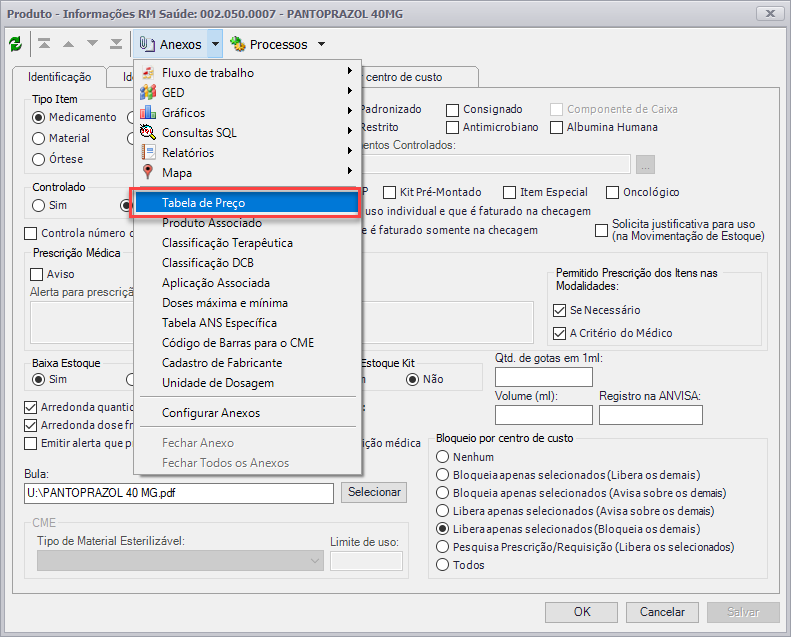The width and height of the screenshot is (791, 637).
Task: Check the Aviso checkbox
Action: 36,274
